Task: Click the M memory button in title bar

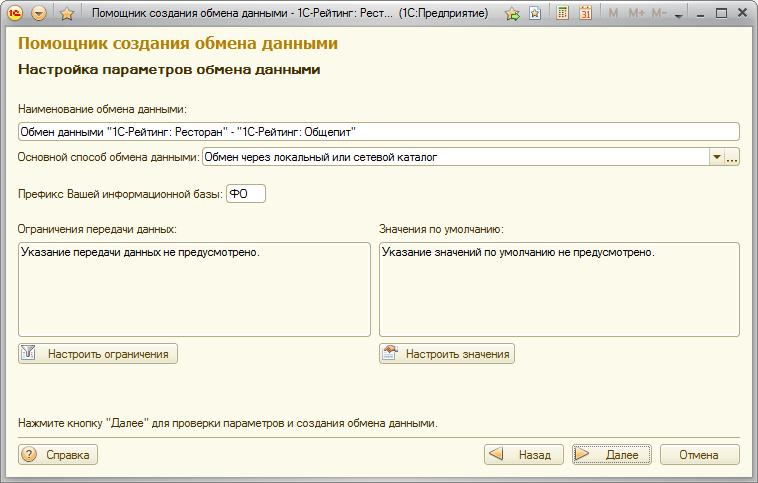Action: pyautogui.click(x=613, y=14)
